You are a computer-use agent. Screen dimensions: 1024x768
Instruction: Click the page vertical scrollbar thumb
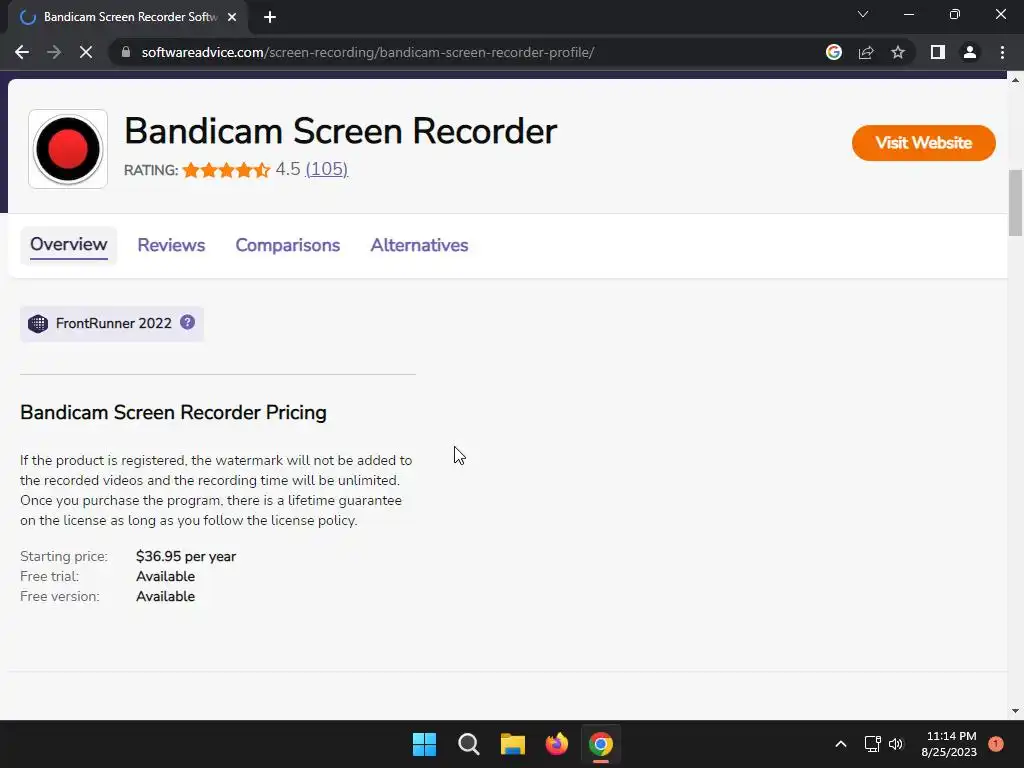click(x=1015, y=202)
